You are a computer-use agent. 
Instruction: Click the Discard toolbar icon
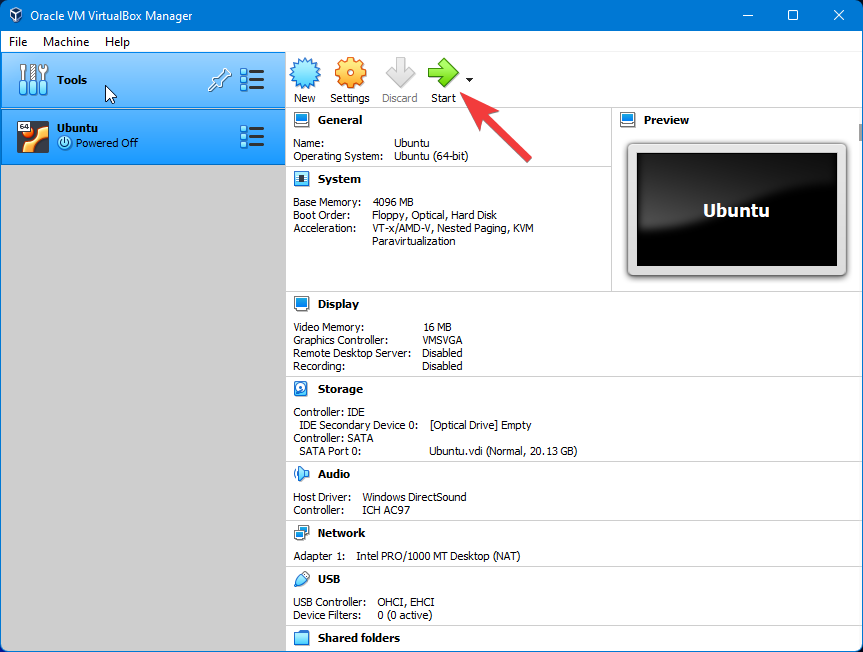pyautogui.click(x=399, y=74)
